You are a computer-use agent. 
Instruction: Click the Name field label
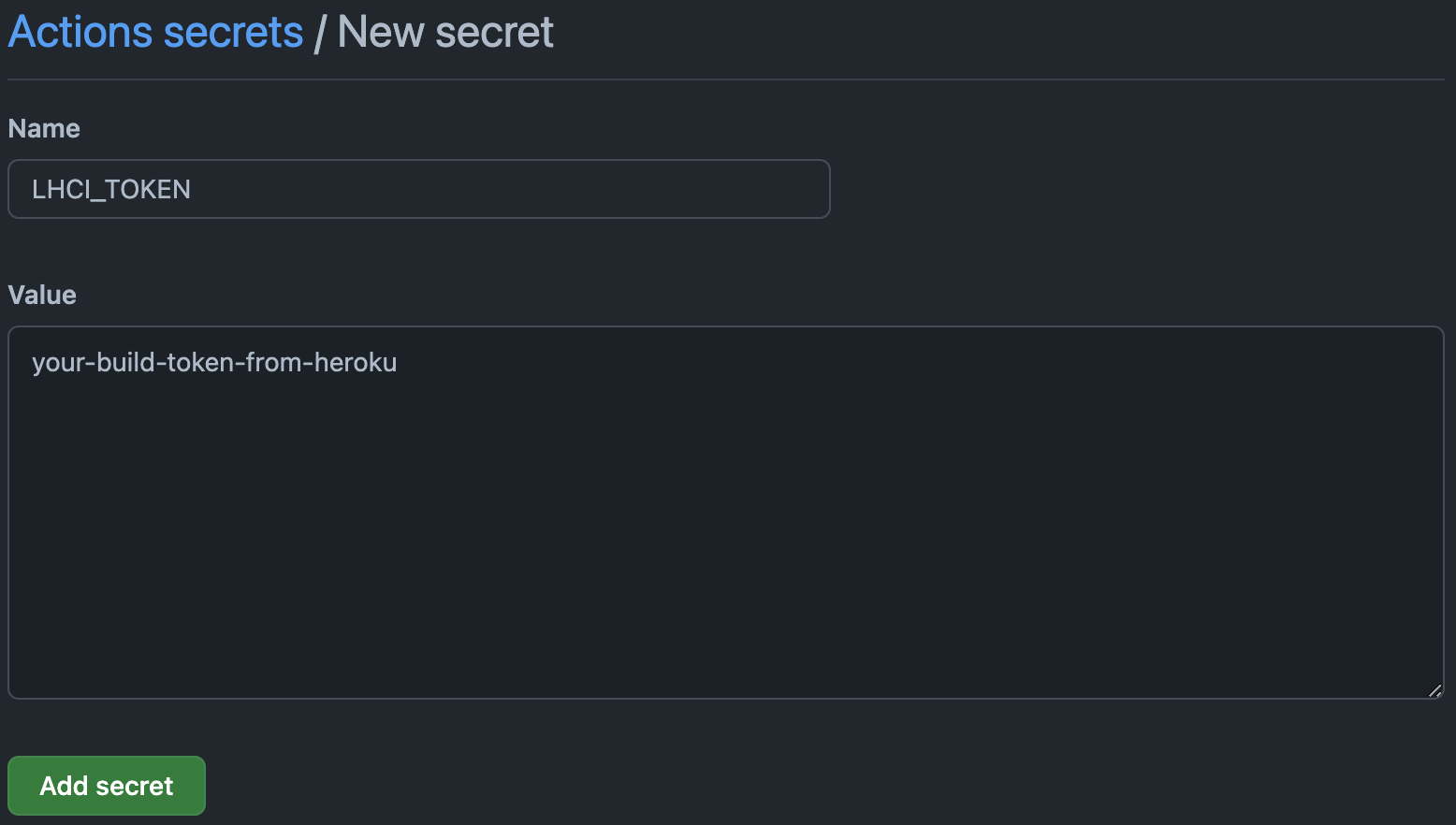[x=44, y=128]
